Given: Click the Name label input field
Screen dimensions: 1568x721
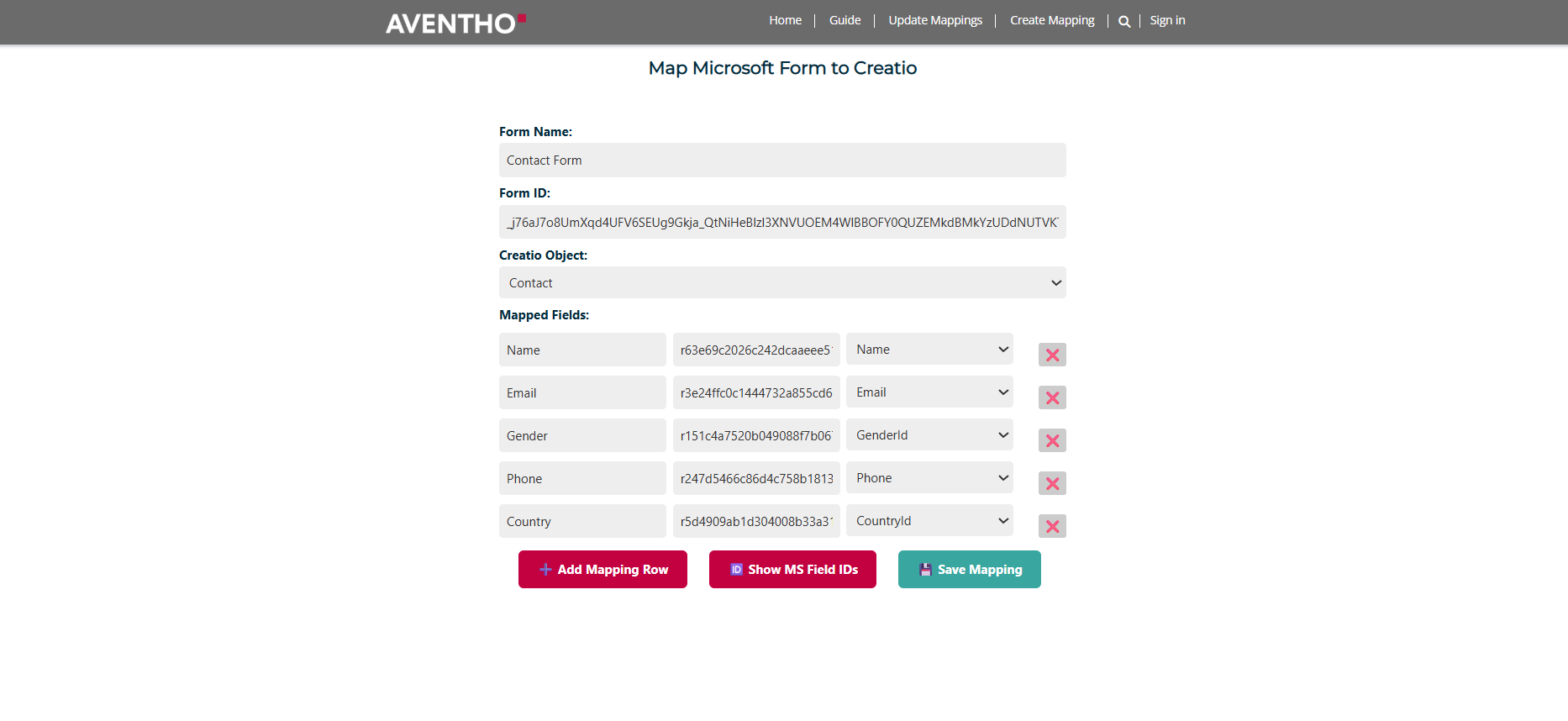Looking at the screenshot, I should click(x=582, y=350).
